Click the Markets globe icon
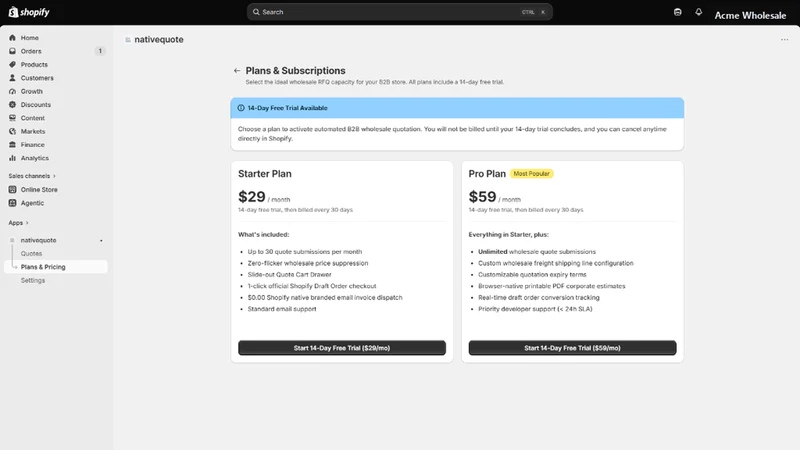800x450 pixels. click(12, 131)
